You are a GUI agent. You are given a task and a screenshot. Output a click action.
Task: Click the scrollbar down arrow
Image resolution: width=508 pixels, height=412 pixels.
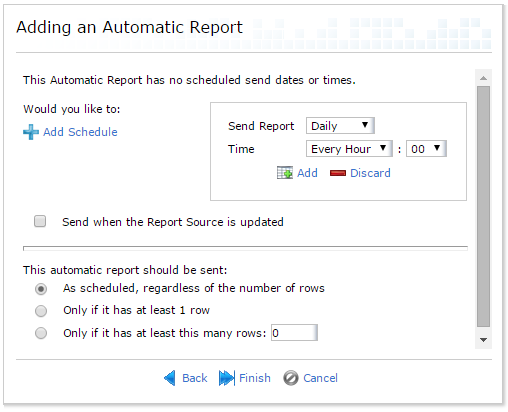point(483,340)
